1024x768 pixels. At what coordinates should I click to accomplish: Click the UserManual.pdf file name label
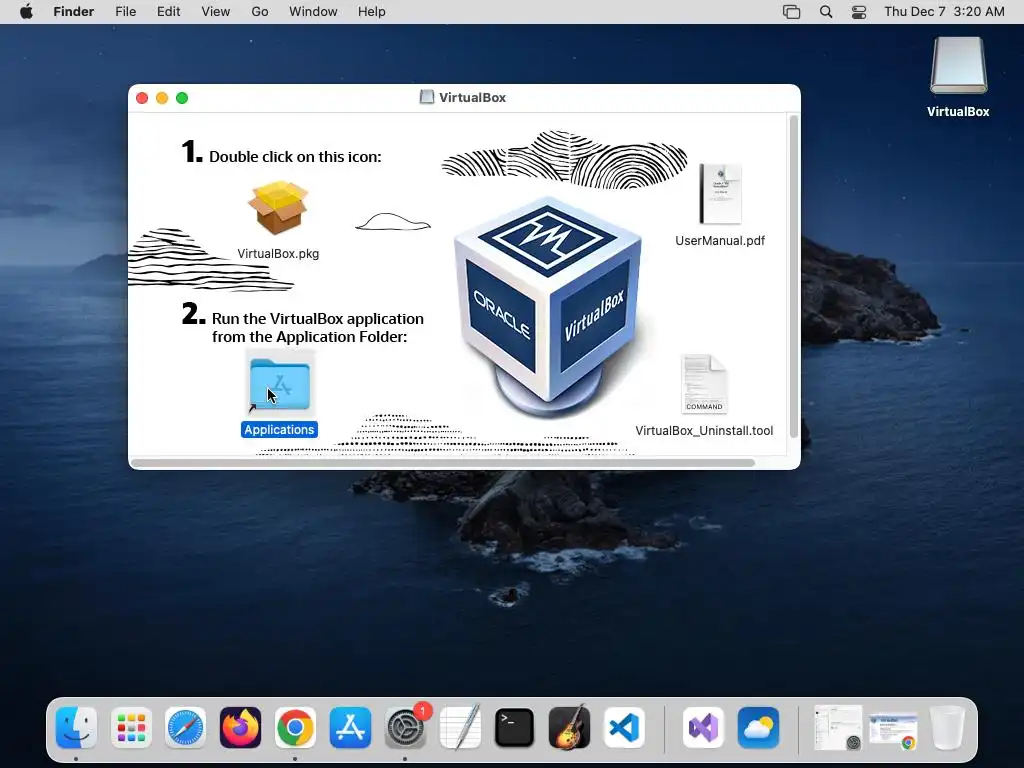pyautogui.click(x=720, y=240)
